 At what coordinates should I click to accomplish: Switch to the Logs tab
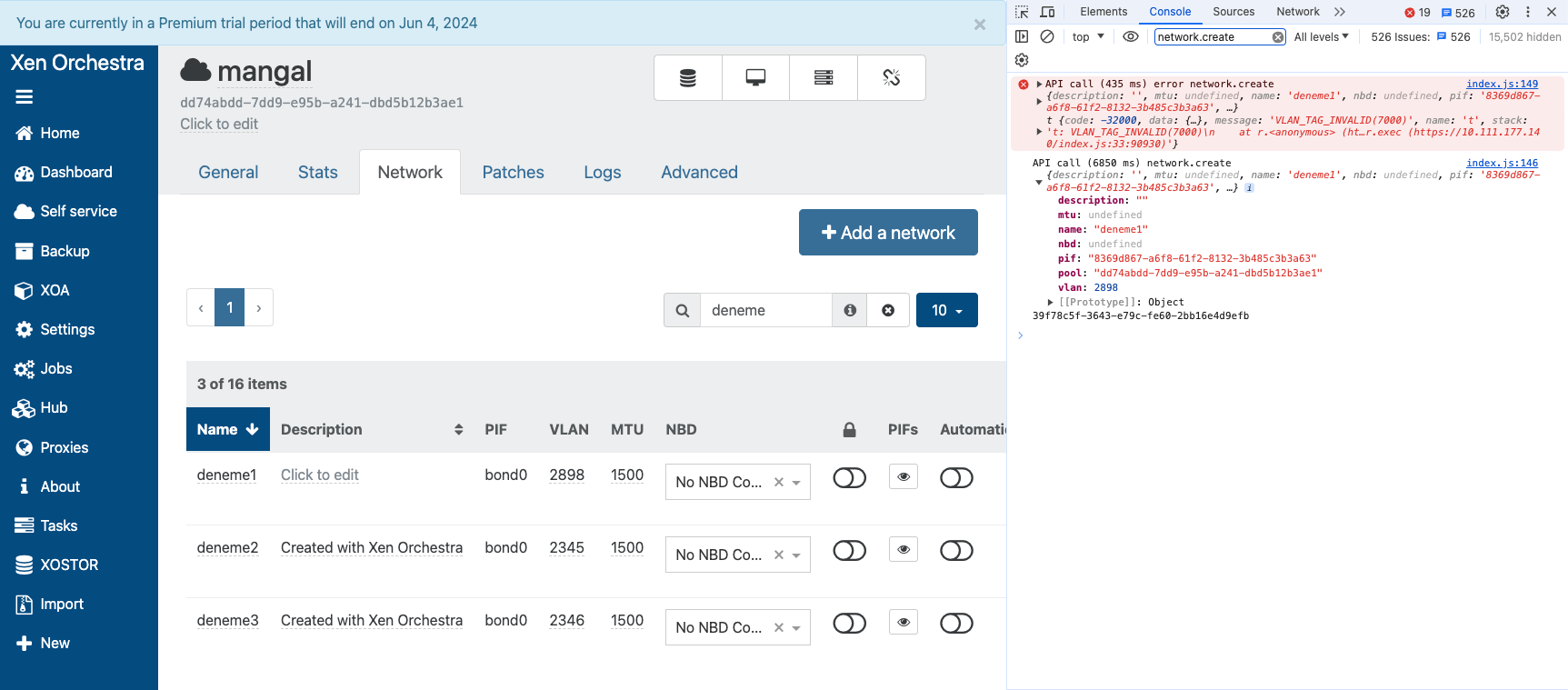click(x=602, y=172)
